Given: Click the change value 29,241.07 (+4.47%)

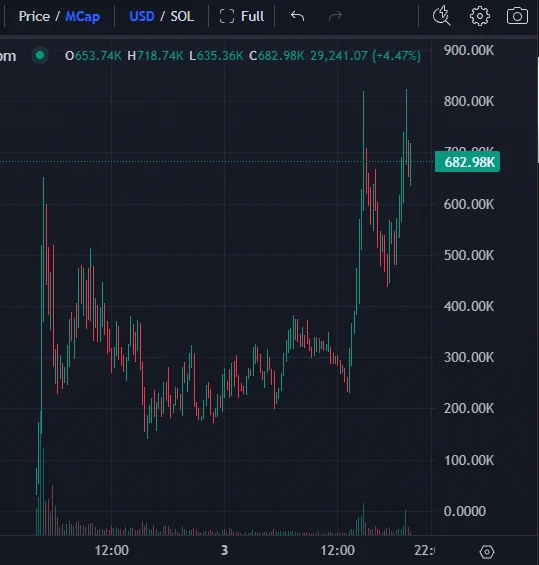Looking at the screenshot, I should 365,56.
